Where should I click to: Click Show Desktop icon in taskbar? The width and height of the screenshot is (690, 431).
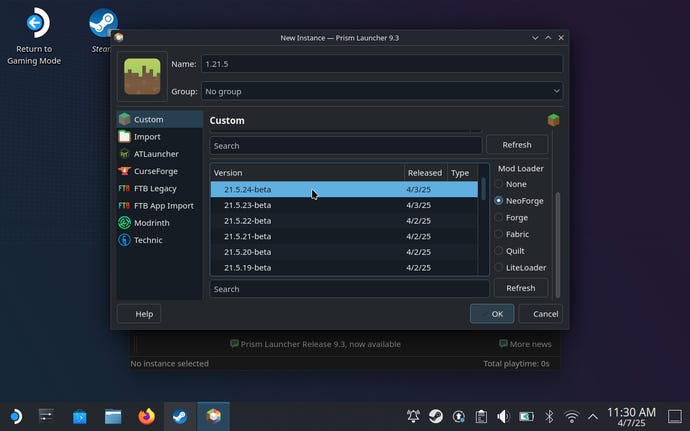(675, 416)
